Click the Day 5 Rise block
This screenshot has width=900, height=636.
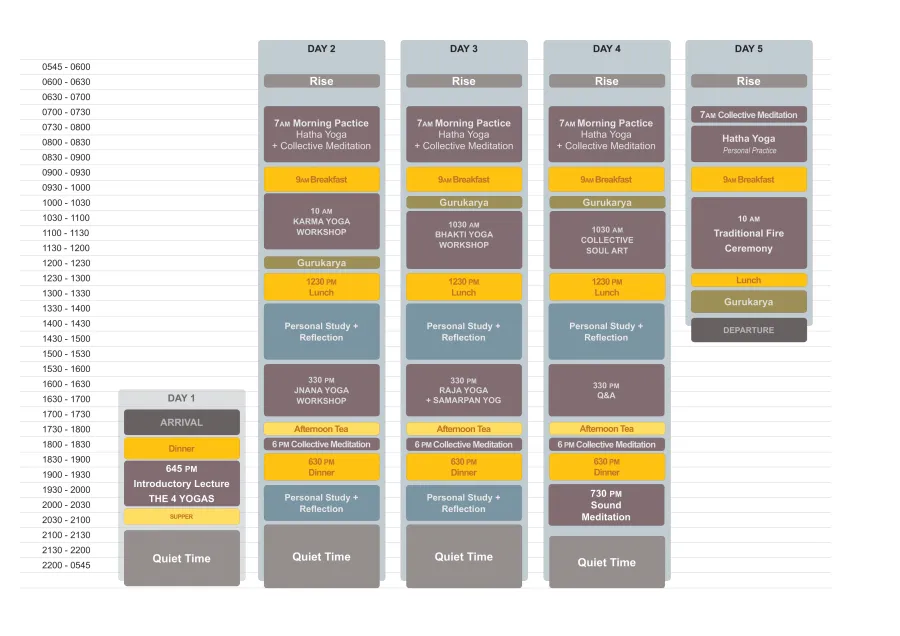coord(748,81)
